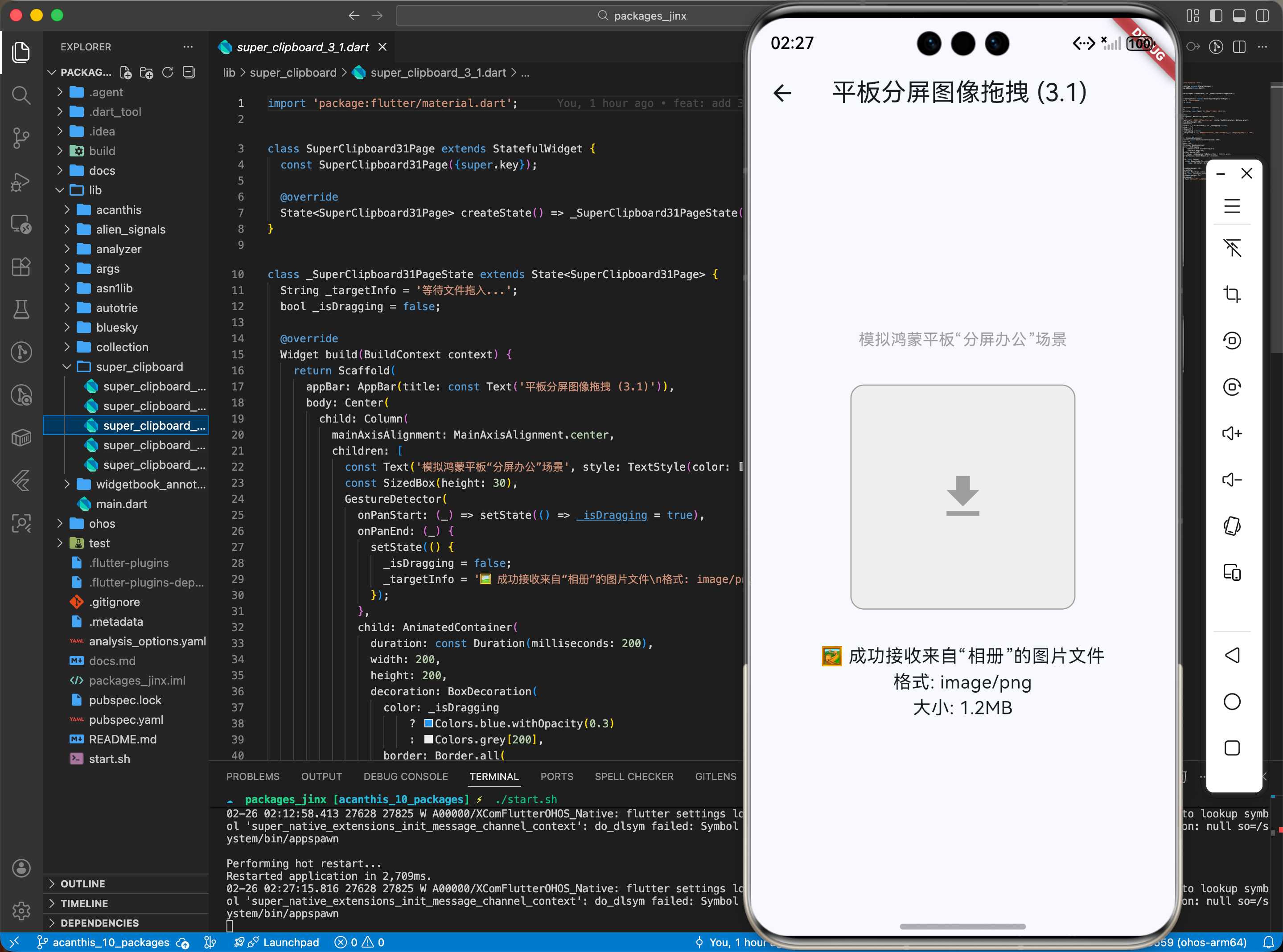Click the emulator volume up icon

[1232, 433]
